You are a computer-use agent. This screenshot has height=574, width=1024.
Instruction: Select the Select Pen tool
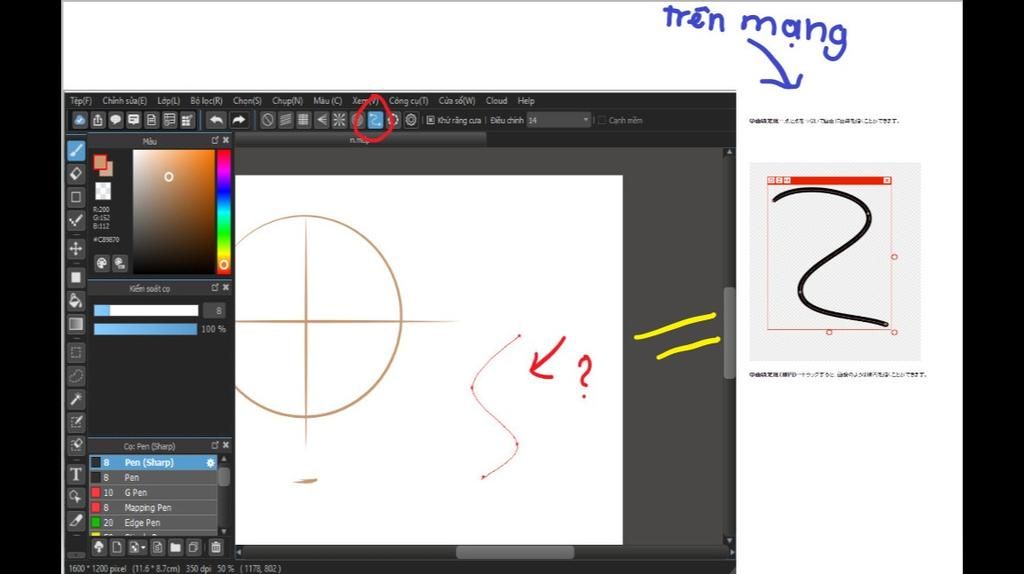click(x=76, y=423)
